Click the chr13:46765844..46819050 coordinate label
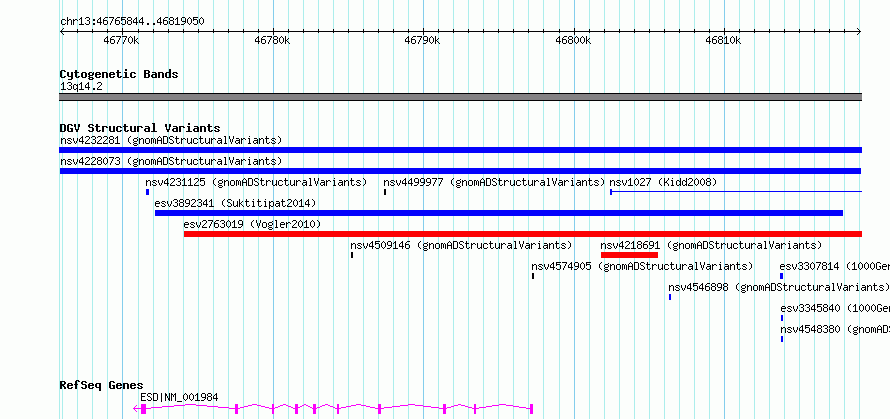890x419 pixels. pos(132,21)
